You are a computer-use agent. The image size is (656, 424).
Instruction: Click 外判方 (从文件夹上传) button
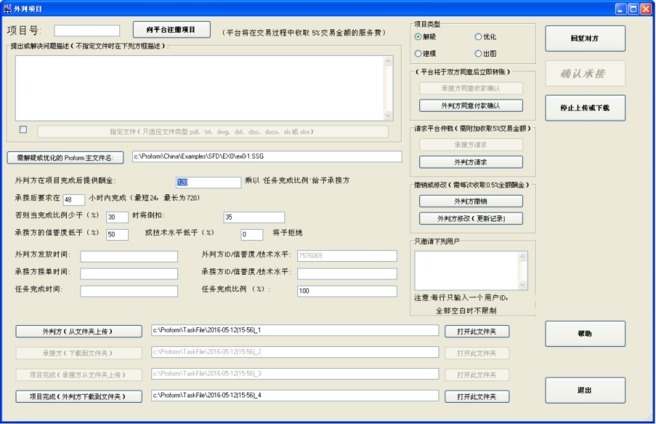79,331
